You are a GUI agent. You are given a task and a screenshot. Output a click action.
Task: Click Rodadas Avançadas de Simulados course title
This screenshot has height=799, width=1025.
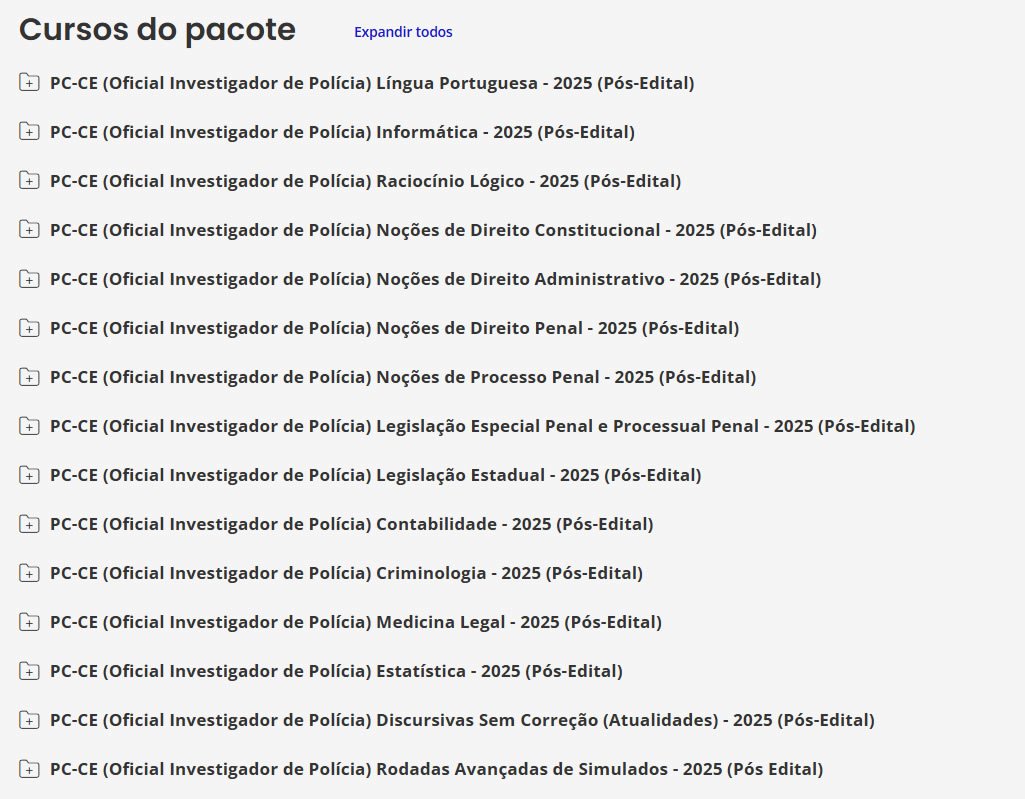[436, 769]
